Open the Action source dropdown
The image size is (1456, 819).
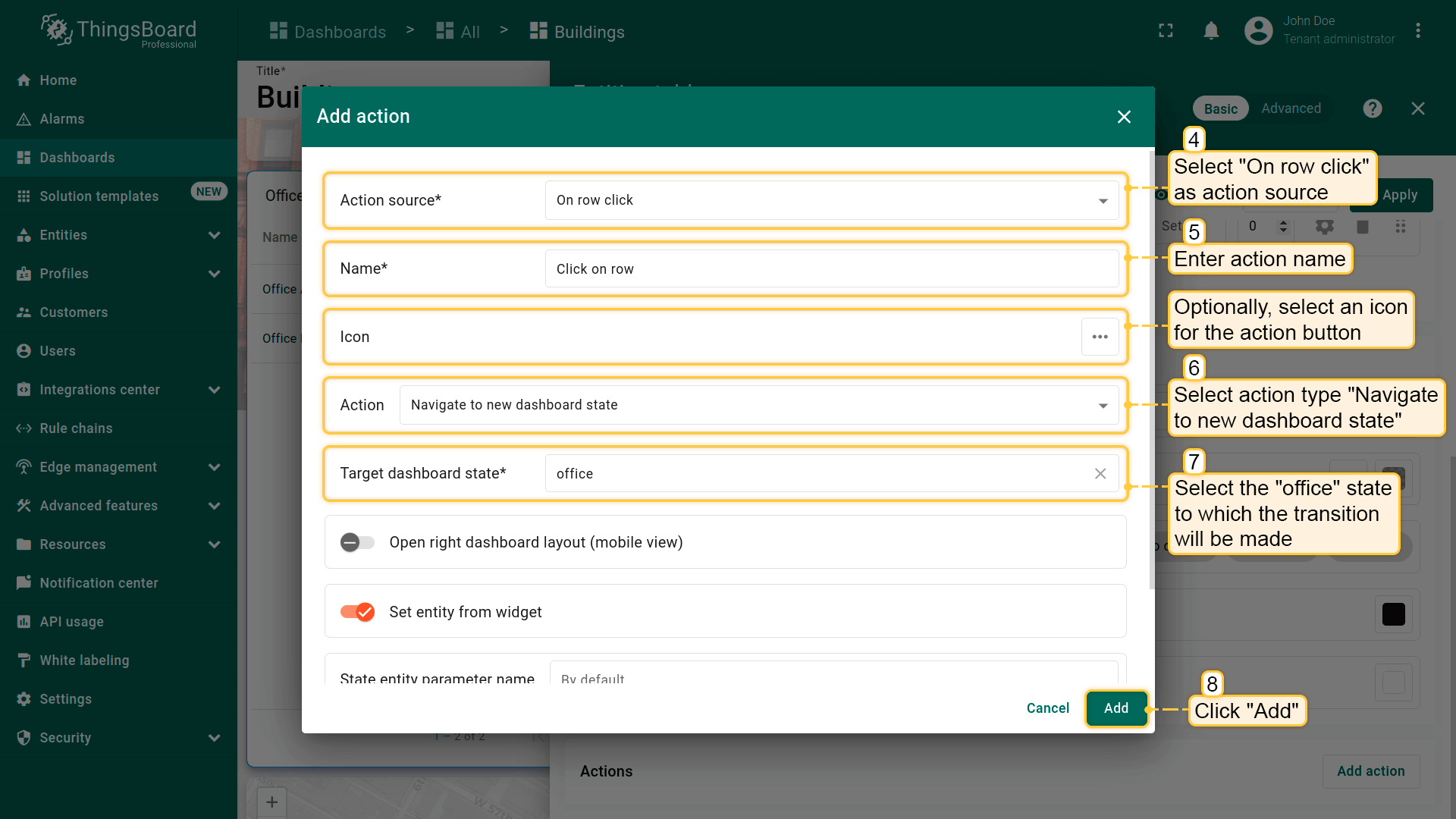[831, 200]
